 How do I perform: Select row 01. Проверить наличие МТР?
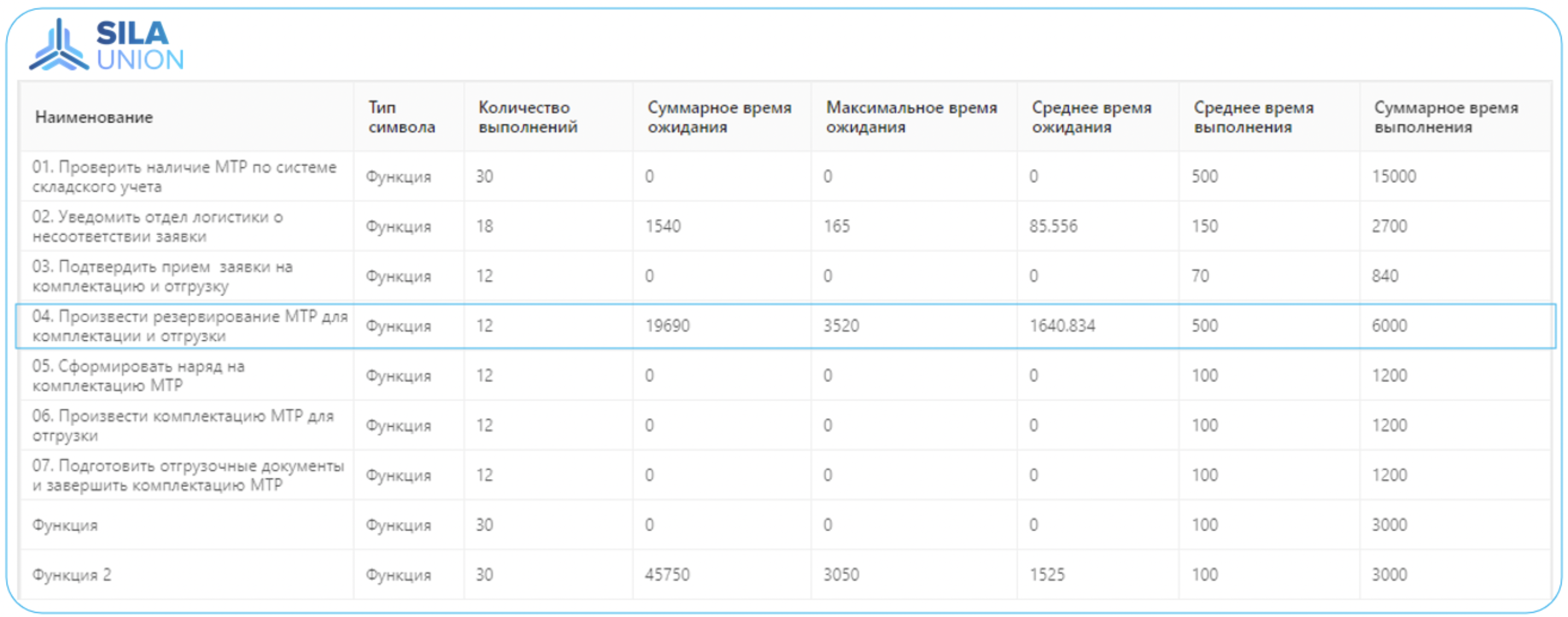click(x=184, y=177)
